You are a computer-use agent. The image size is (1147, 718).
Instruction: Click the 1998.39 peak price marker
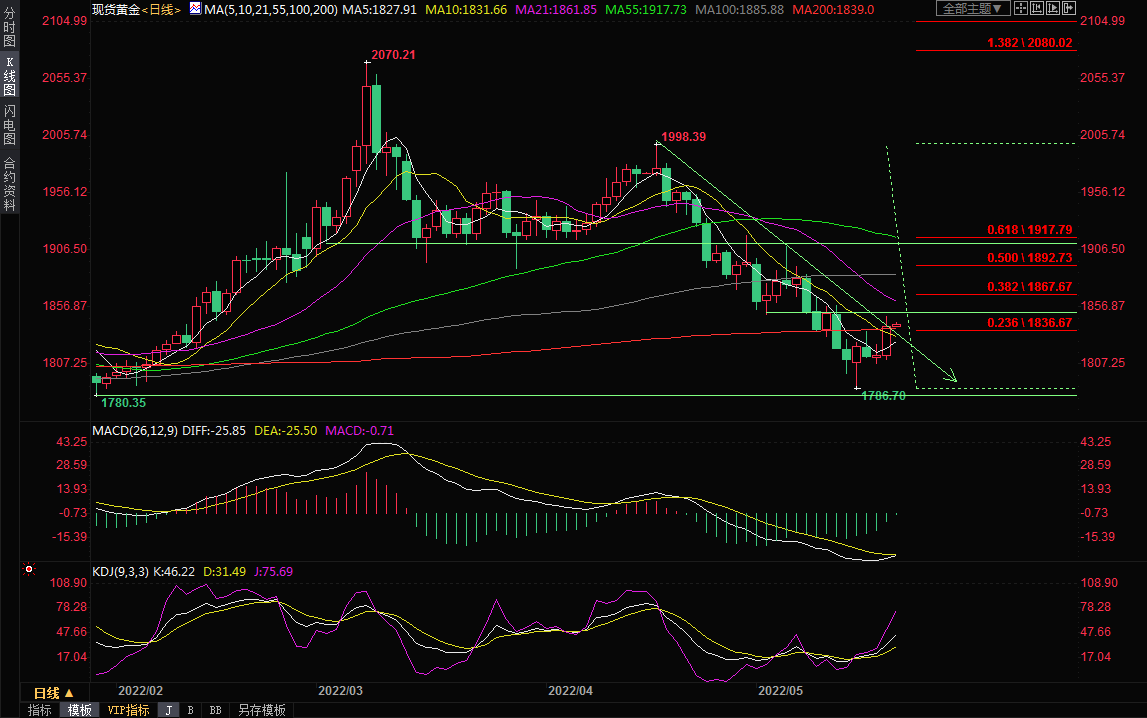[x=685, y=137]
